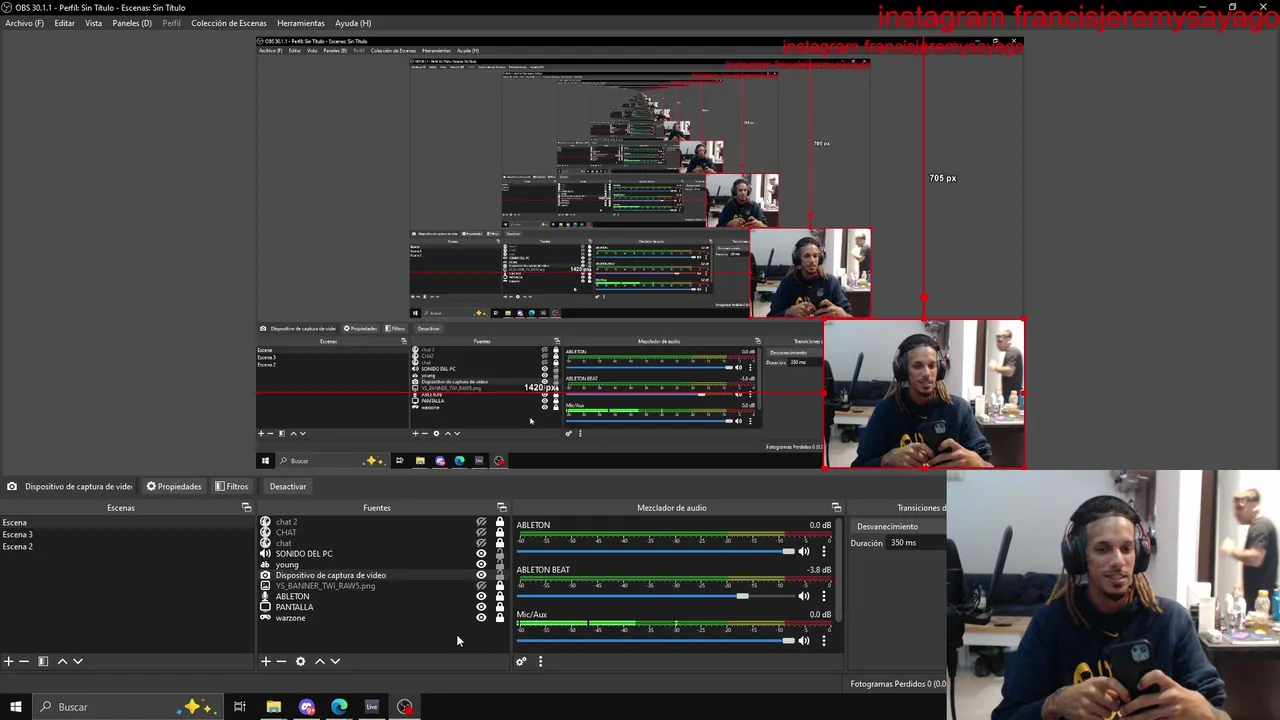Mute the ABLETON audio channel speaker
1280x720 pixels.
pos(803,551)
